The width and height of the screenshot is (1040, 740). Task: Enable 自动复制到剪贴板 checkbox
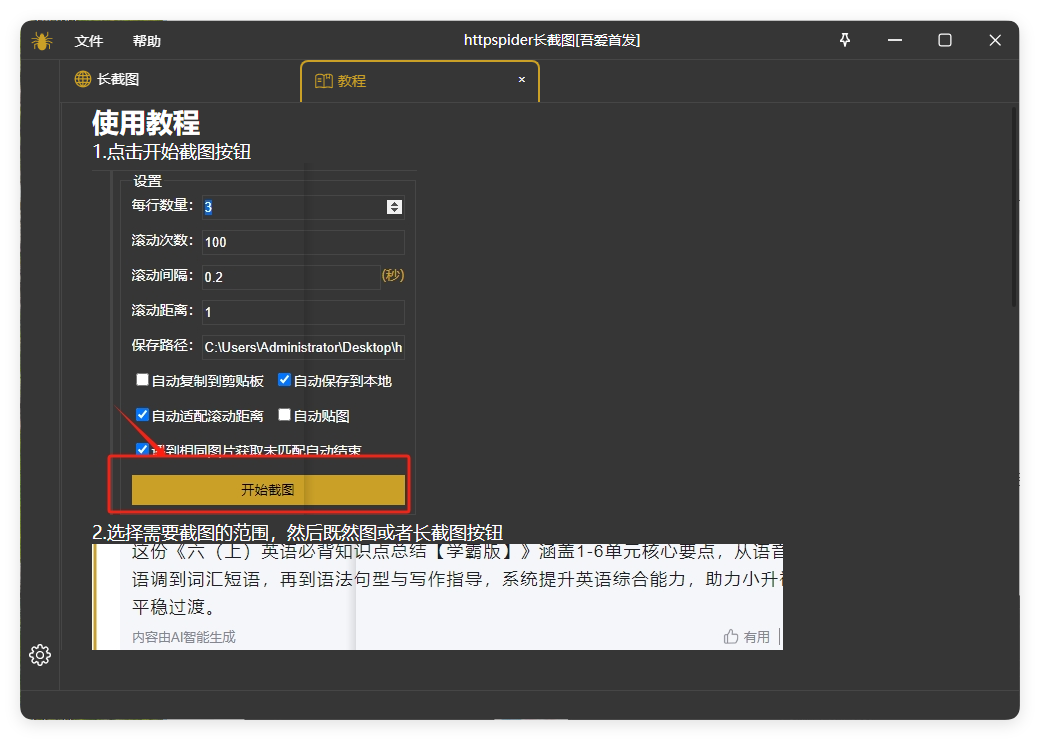142,380
